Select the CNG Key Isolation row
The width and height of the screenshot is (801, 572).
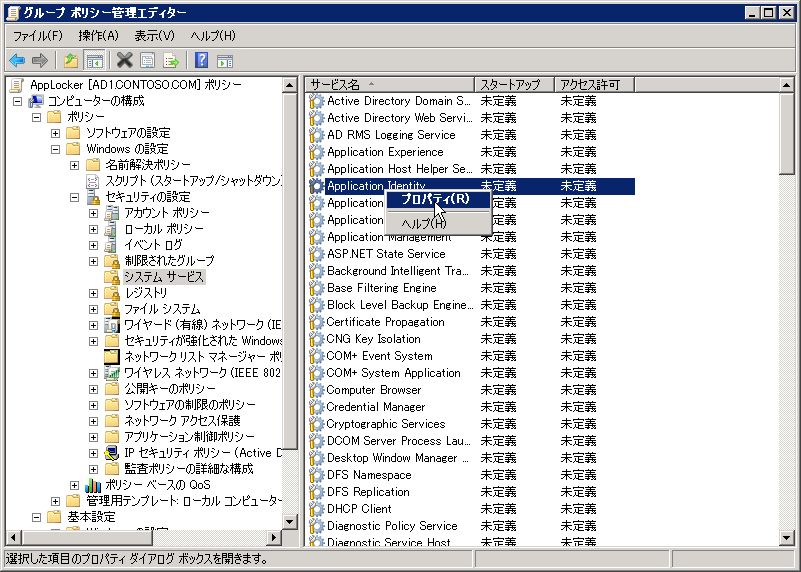pos(470,339)
